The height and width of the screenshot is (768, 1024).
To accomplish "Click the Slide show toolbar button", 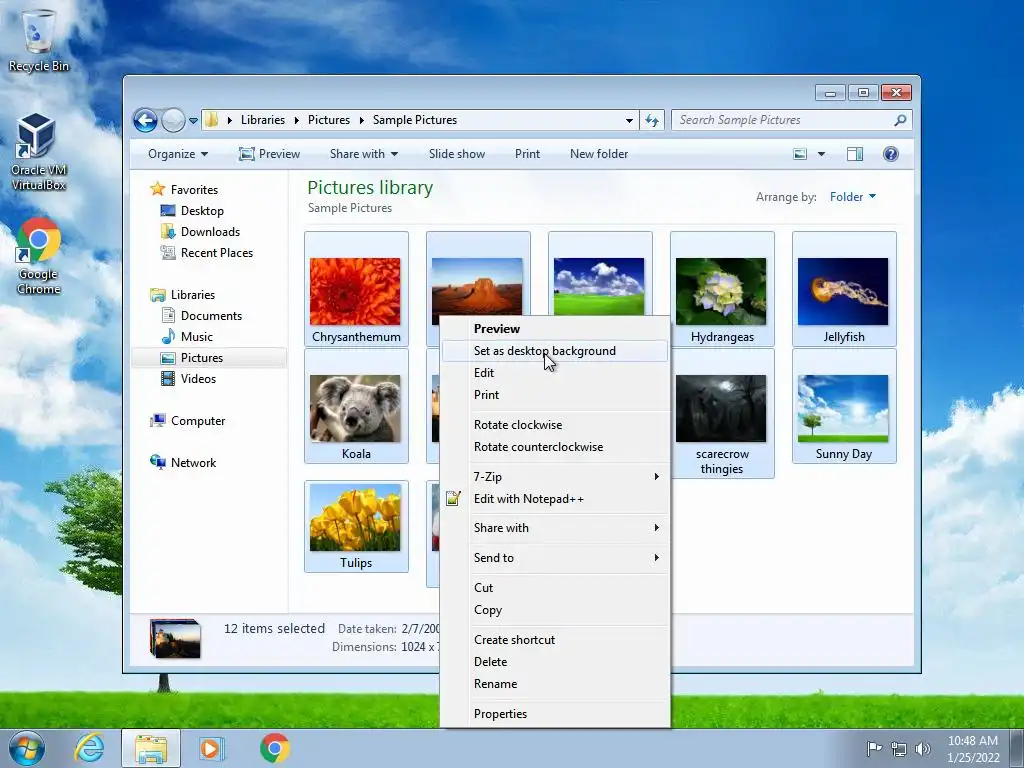I will (x=456, y=154).
